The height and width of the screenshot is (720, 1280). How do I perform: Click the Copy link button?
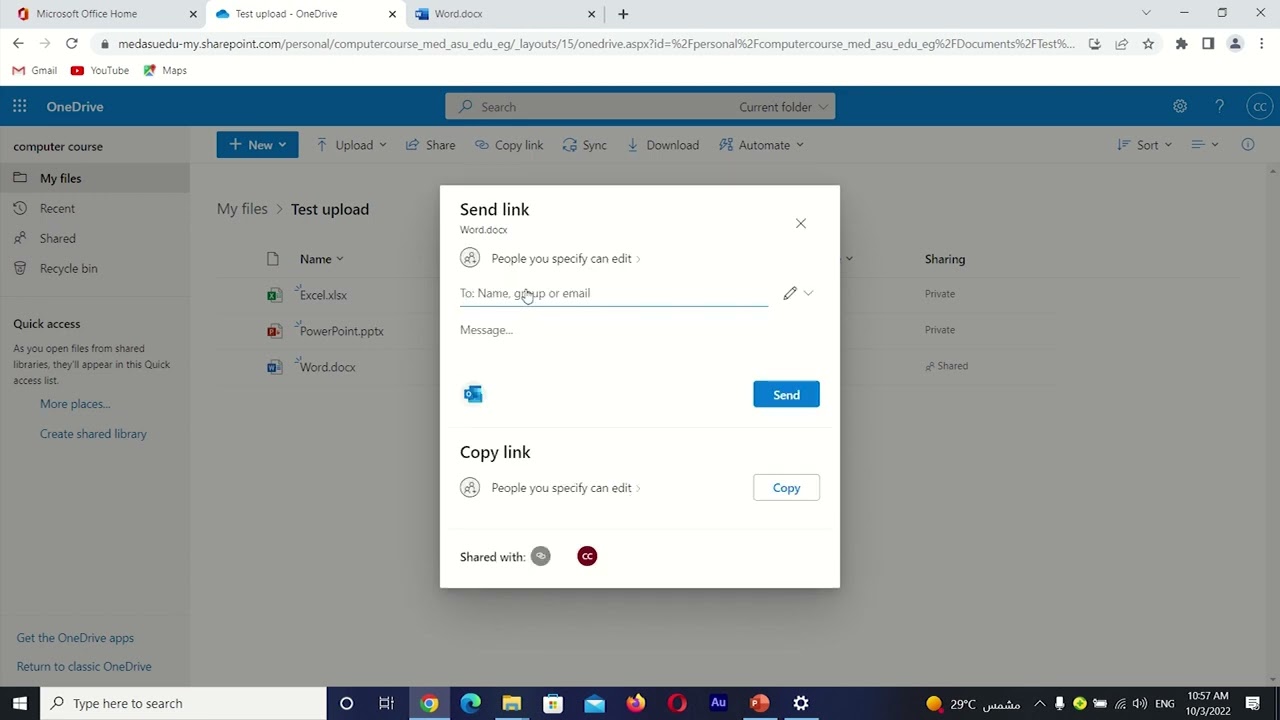tap(786, 488)
